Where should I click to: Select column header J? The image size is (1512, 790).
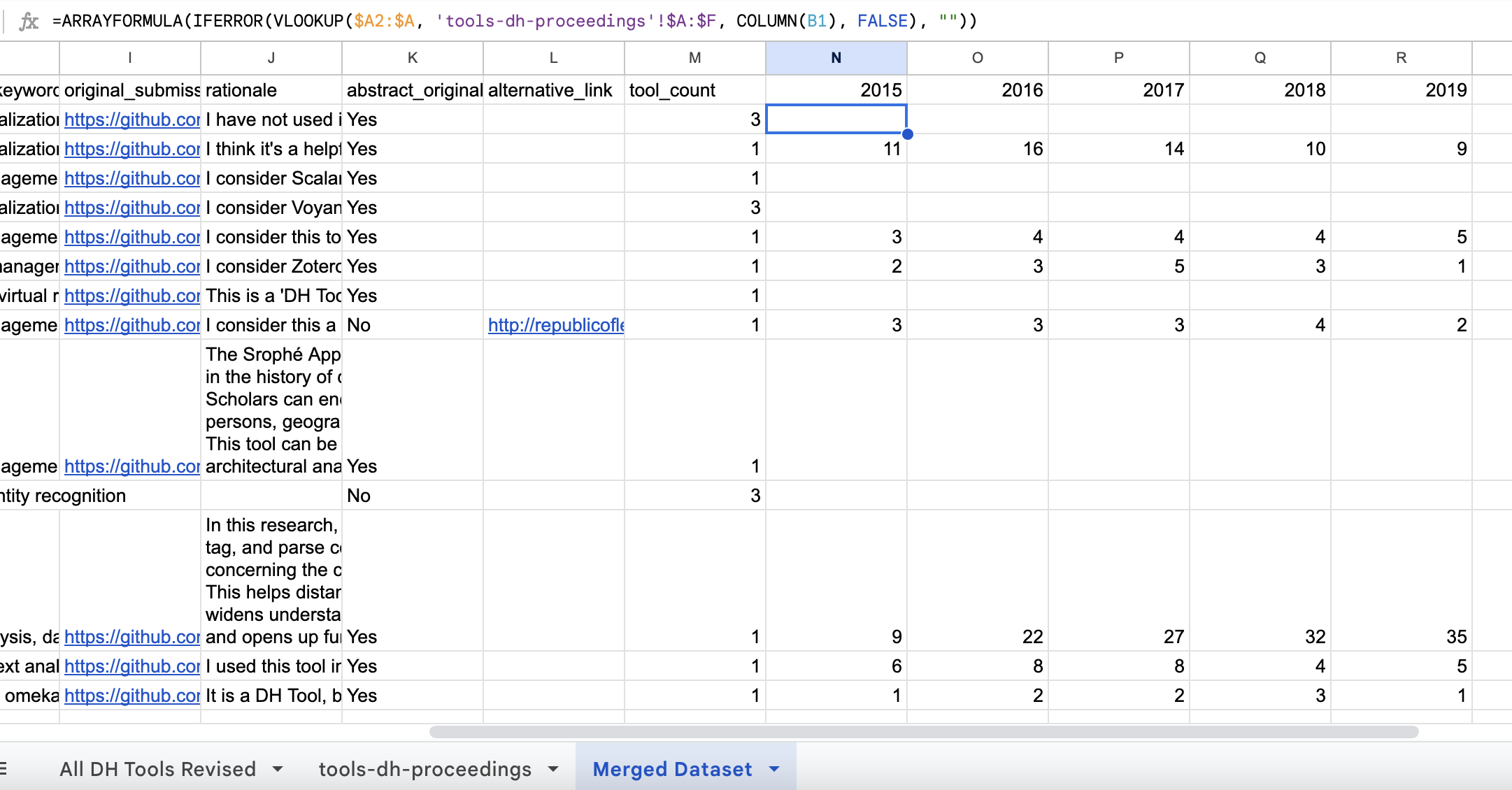pyautogui.click(x=271, y=58)
